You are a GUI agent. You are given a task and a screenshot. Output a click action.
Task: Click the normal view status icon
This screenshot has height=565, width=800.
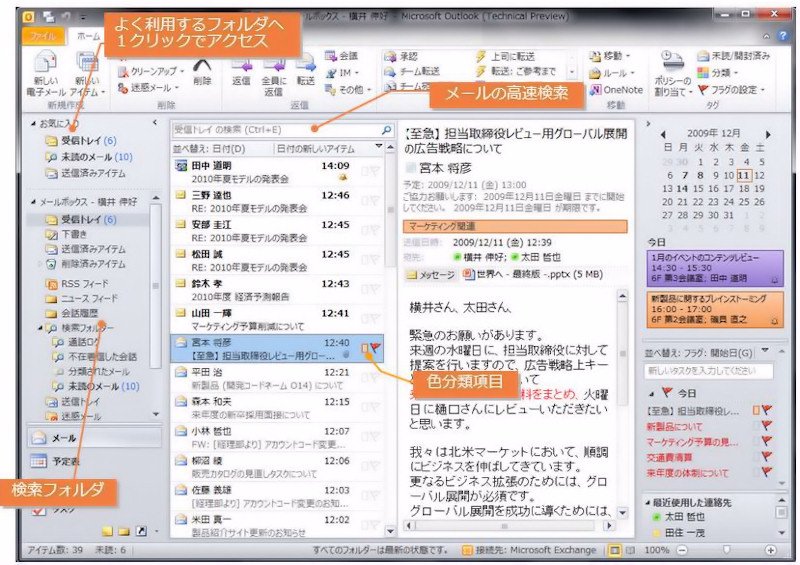click(614, 550)
